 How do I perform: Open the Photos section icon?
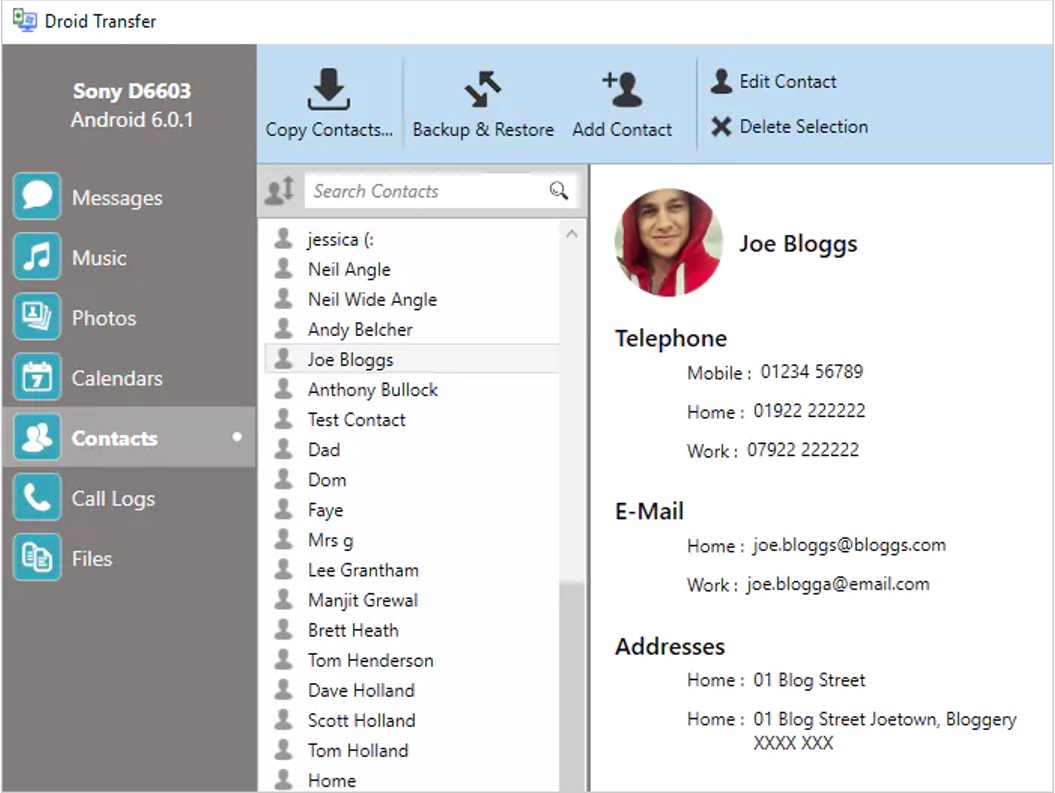pyautogui.click(x=37, y=317)
